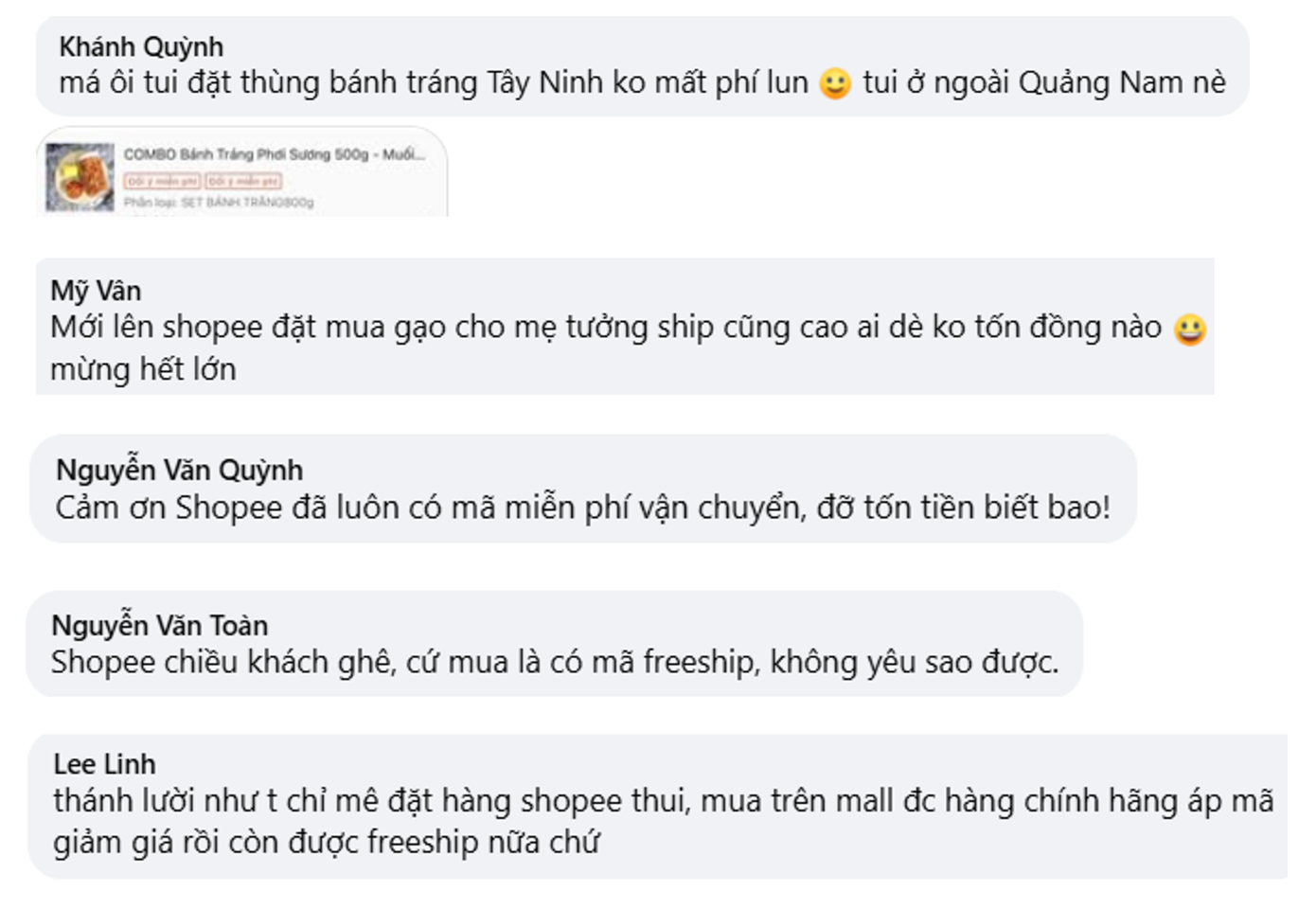Screen dimensions: 1316x909
Task: Click commenter name Nguyễn Văn Toàn
Action: click(160, 625)
